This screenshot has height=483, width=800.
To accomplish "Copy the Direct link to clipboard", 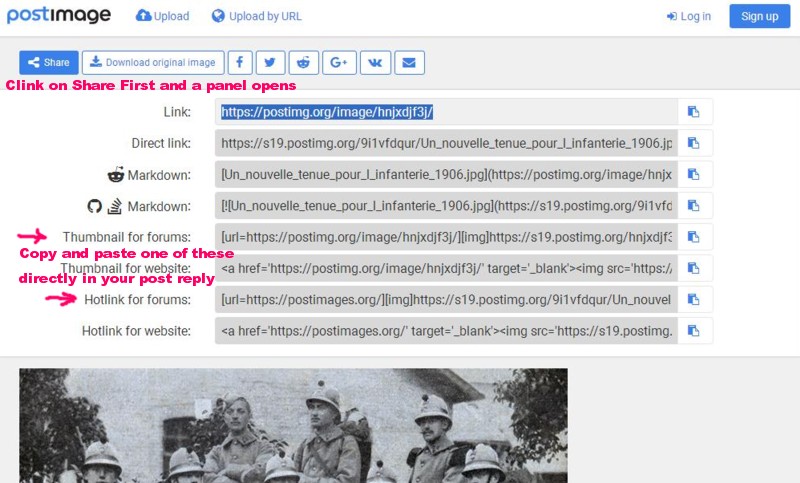I will click(x=694, y=143).
